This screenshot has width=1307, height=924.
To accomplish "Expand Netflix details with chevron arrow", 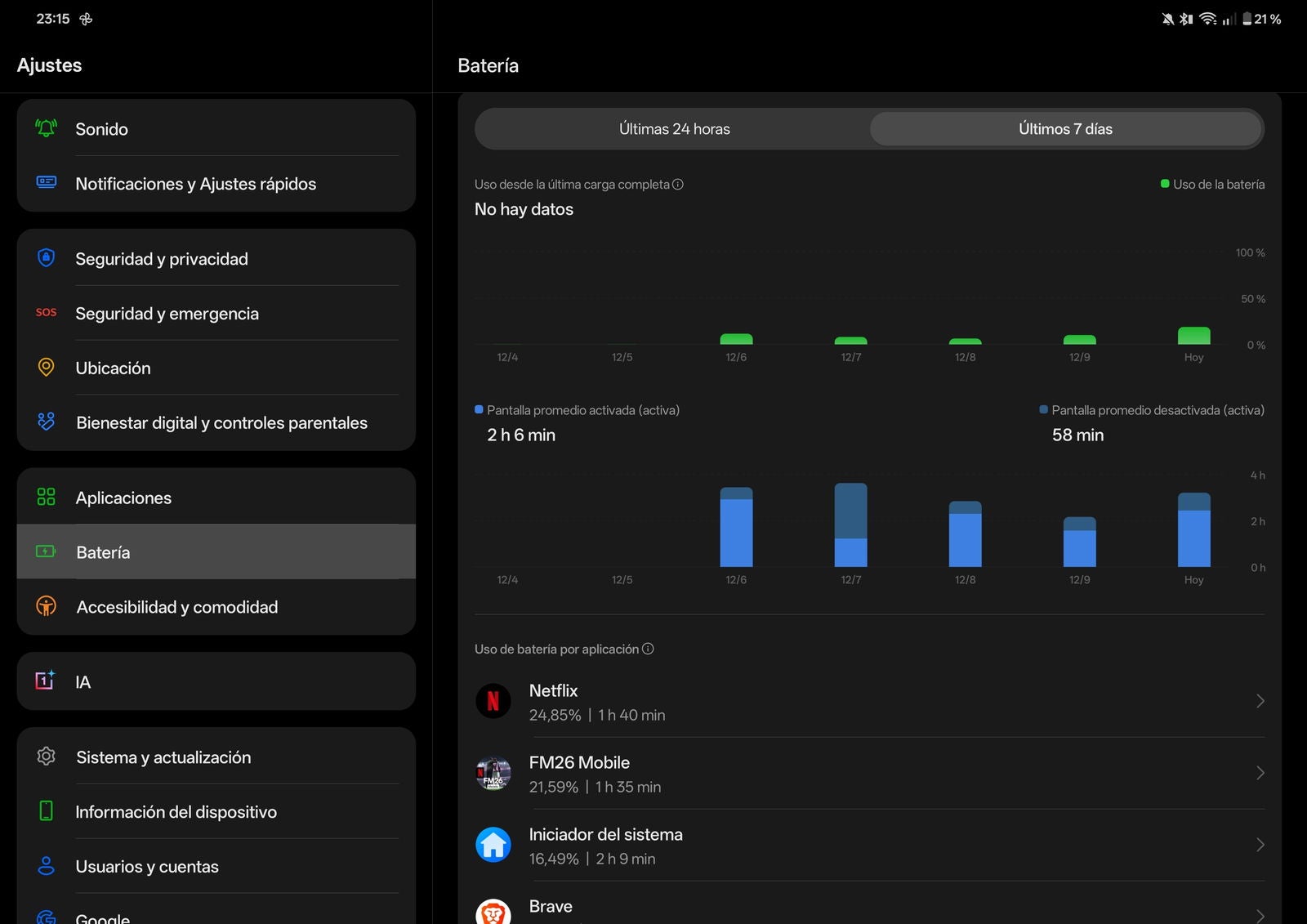I will click(1260, 701).
